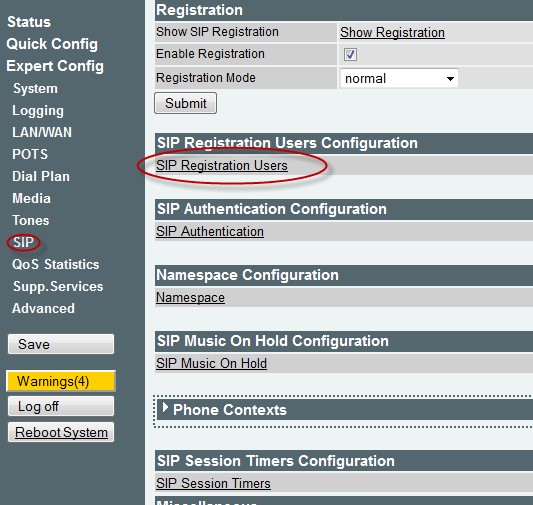533x505 pixels.
Task: Open SIP Registration Users link
Action: click(222, 166)
